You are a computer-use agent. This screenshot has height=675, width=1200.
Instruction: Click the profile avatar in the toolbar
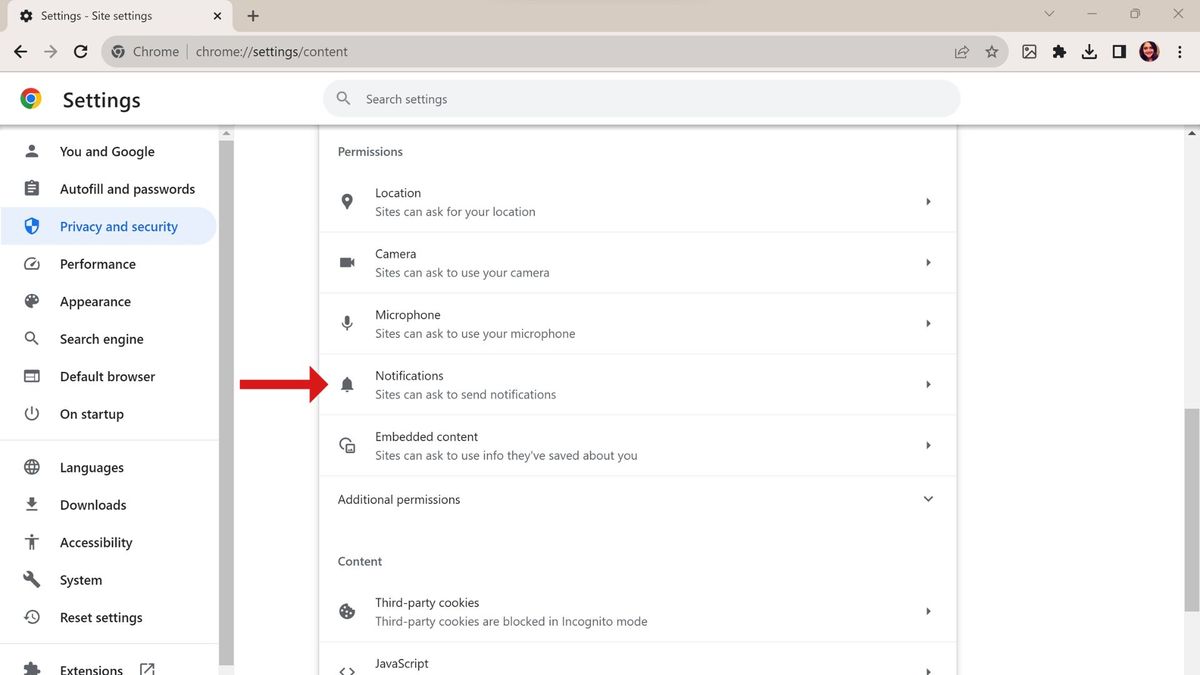pyautogui.click(x=1148, y=51)
